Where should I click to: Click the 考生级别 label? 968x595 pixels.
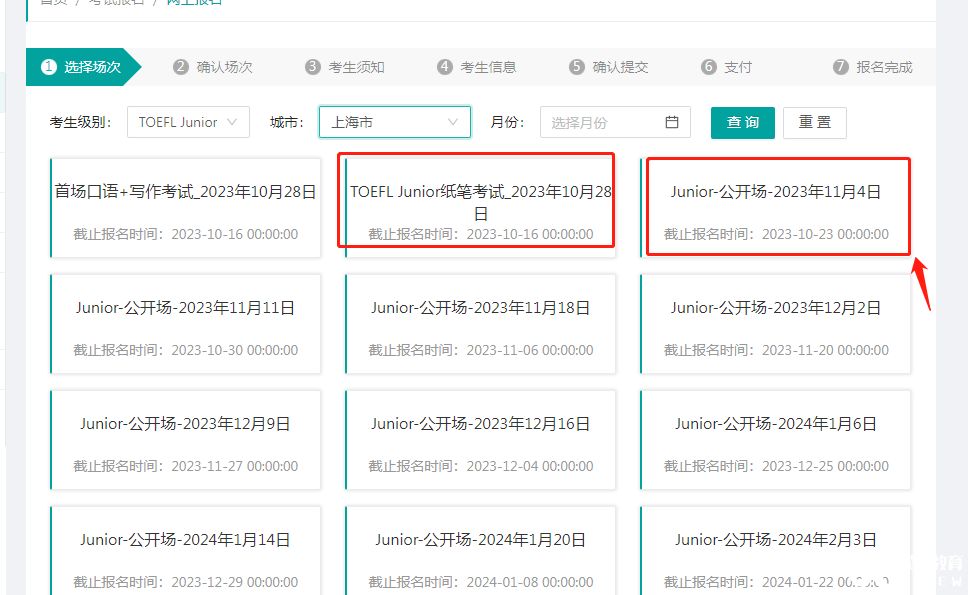pyautogui.click(x=80, y=122)
